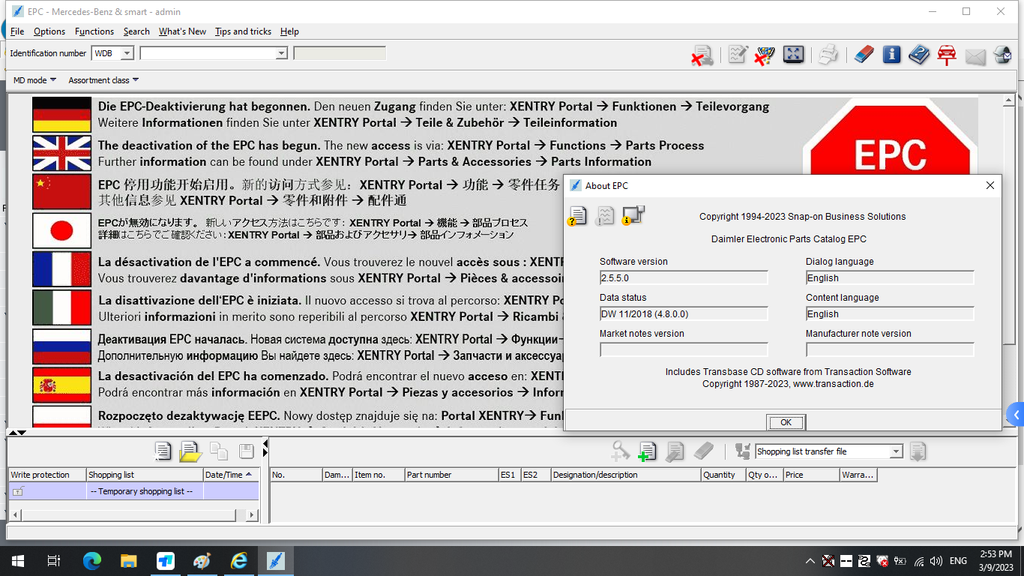Open the yellow folder shopping list icon

click(x=190, y=452)
